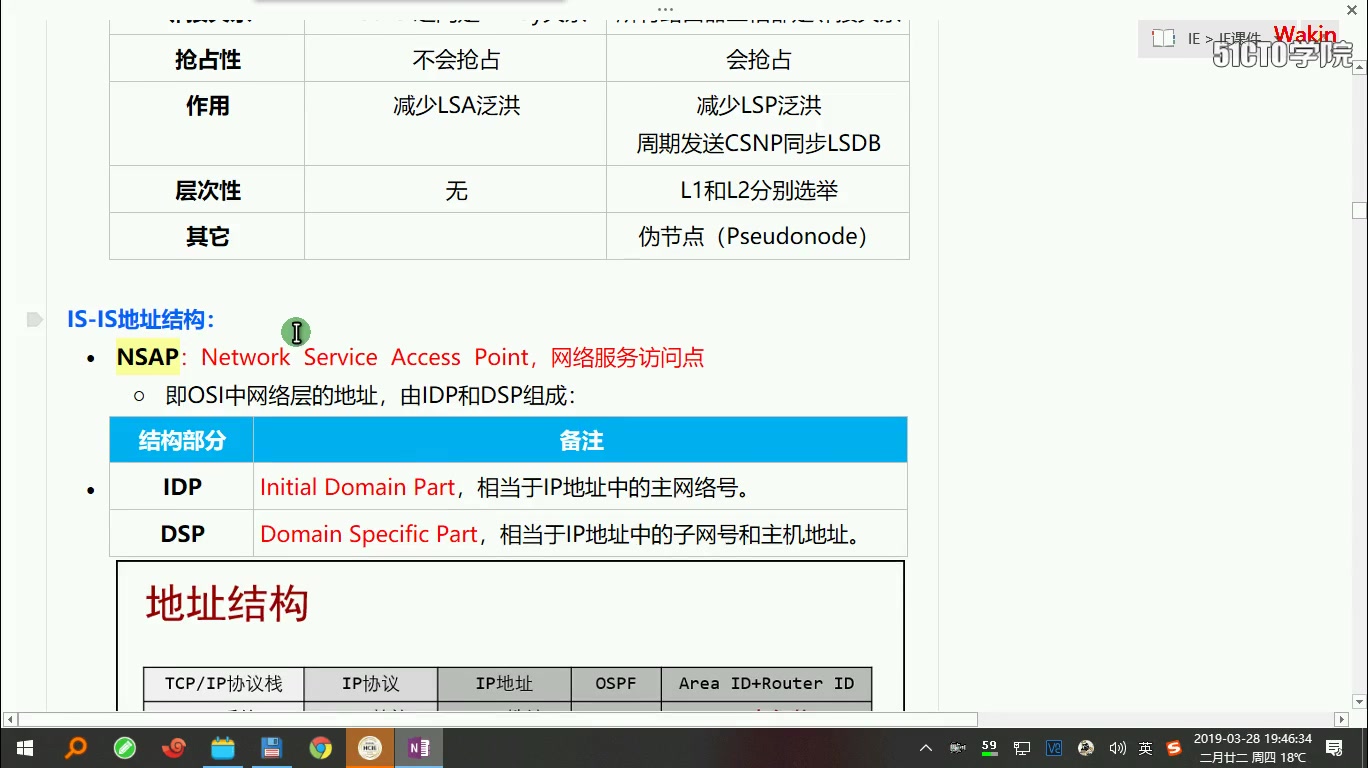The height and width of the screenshot is (768, 1368).
Task: Click the cell '抢占性'
Action: [207, 59]
